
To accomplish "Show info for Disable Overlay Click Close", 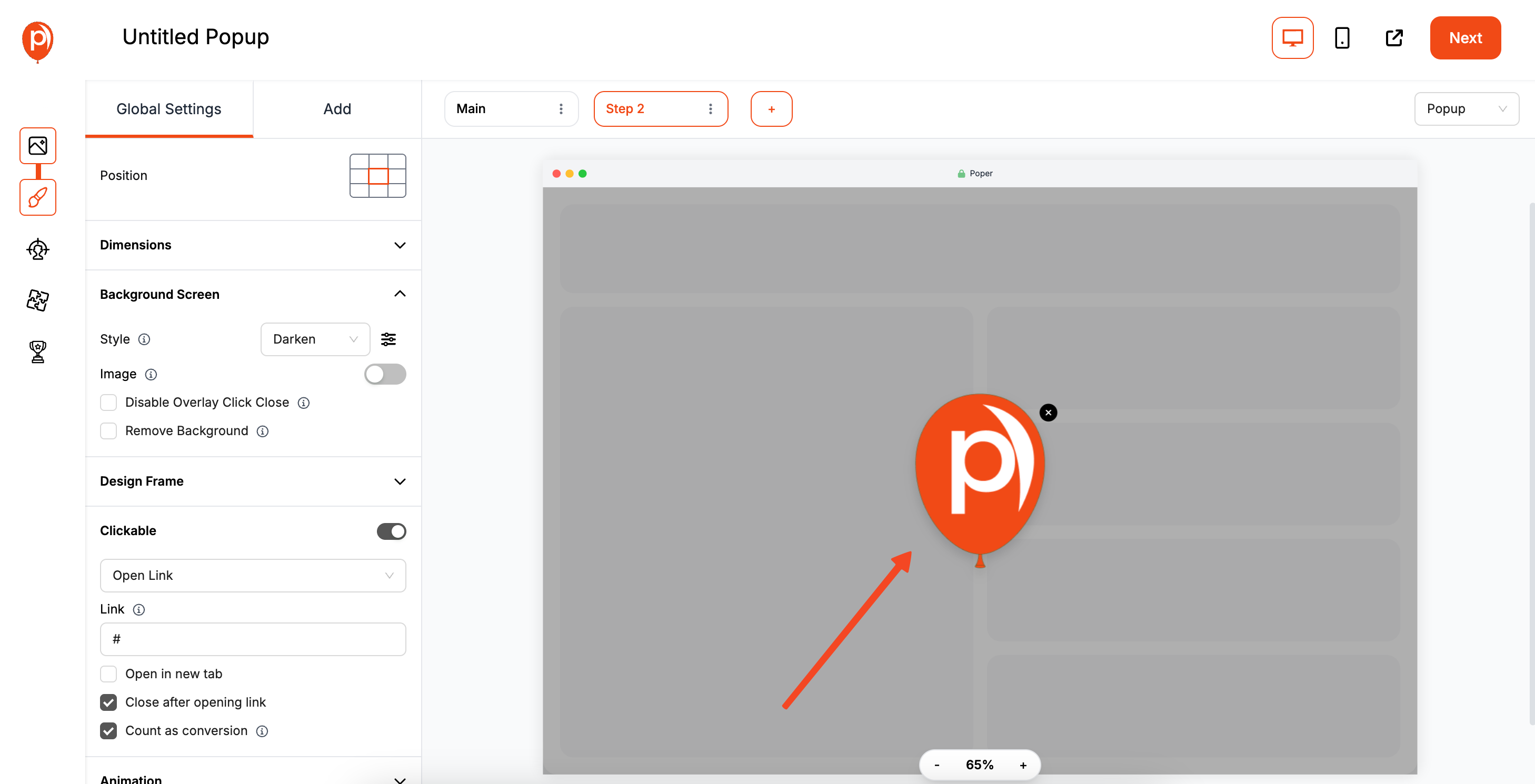I will (x=303, y=404).
